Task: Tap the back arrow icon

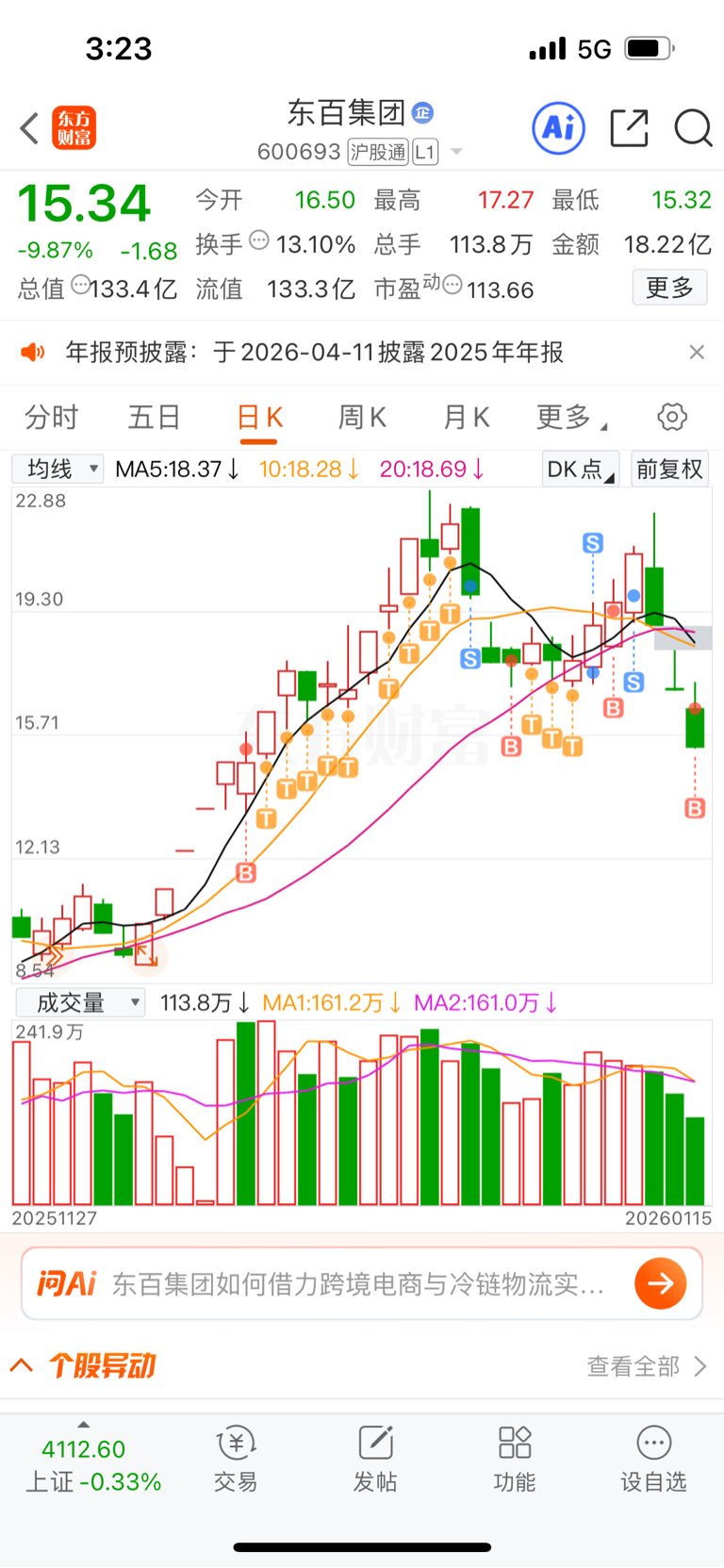Action: pos(29,128)
